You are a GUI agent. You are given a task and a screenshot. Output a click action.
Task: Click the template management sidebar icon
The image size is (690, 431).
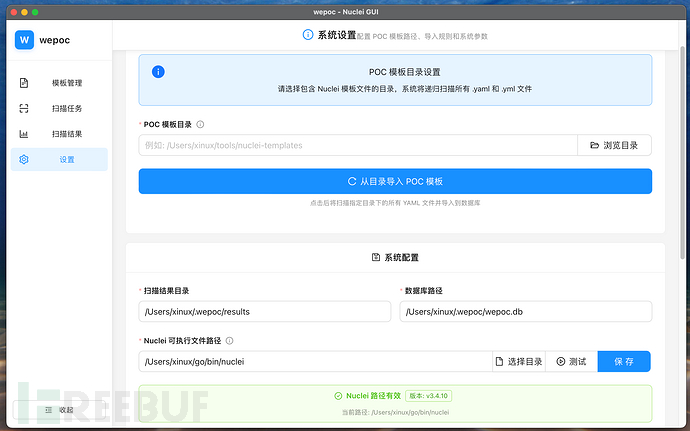click(24, 83)
